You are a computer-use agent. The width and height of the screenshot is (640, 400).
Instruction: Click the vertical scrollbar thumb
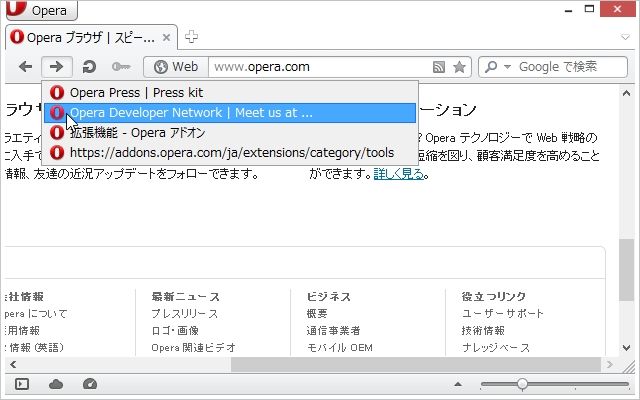[627, 270]
